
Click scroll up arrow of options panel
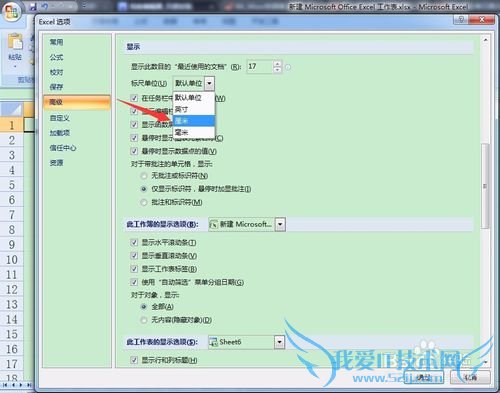click(485, 40)
